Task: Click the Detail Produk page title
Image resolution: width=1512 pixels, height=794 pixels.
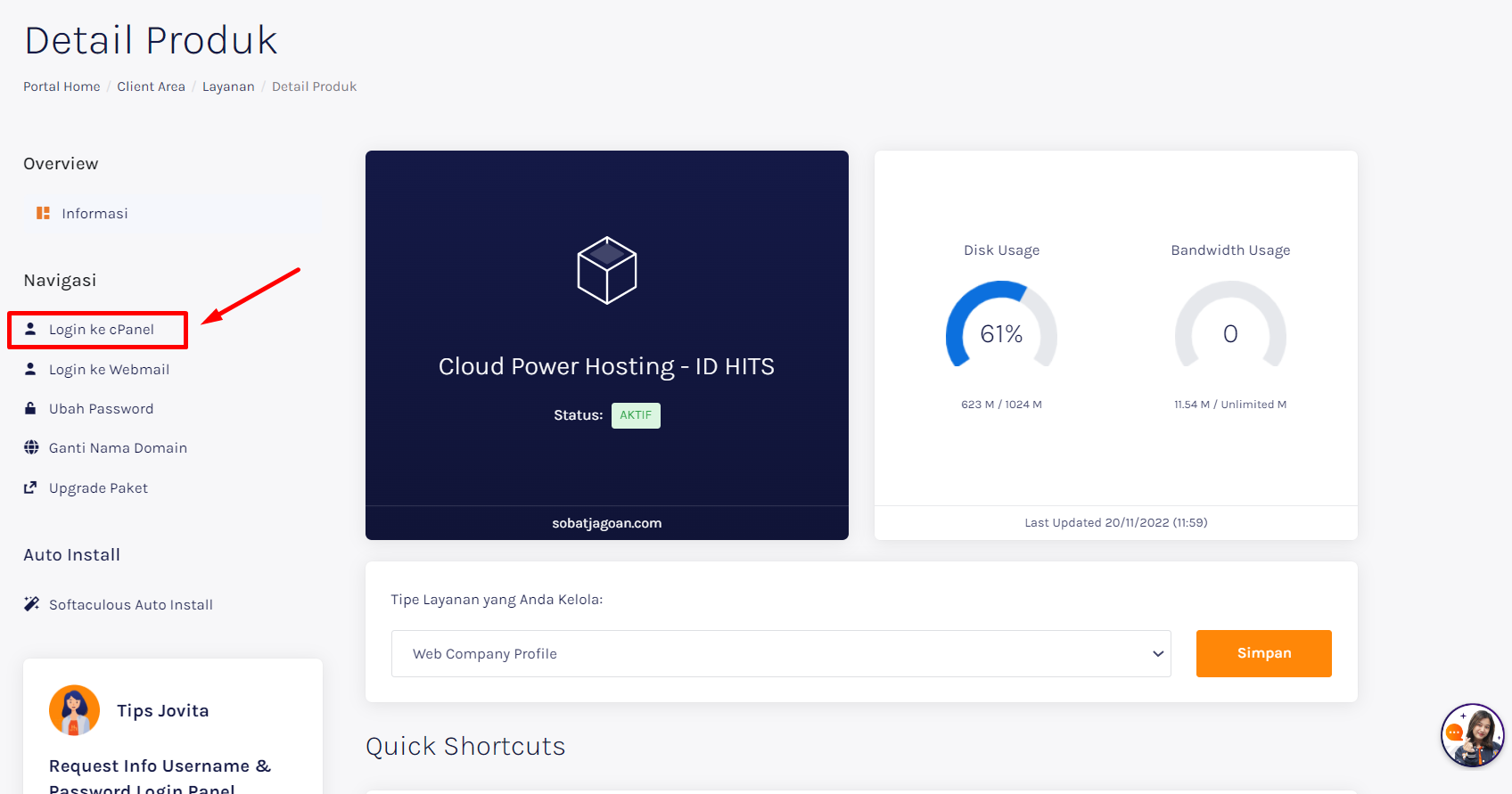Action: (x=151, y=40)
